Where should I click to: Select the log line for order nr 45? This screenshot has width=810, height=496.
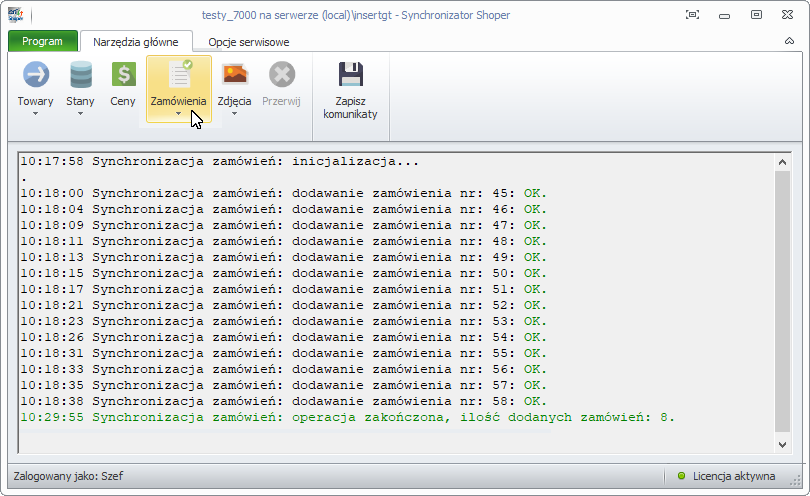pos(283,194)
